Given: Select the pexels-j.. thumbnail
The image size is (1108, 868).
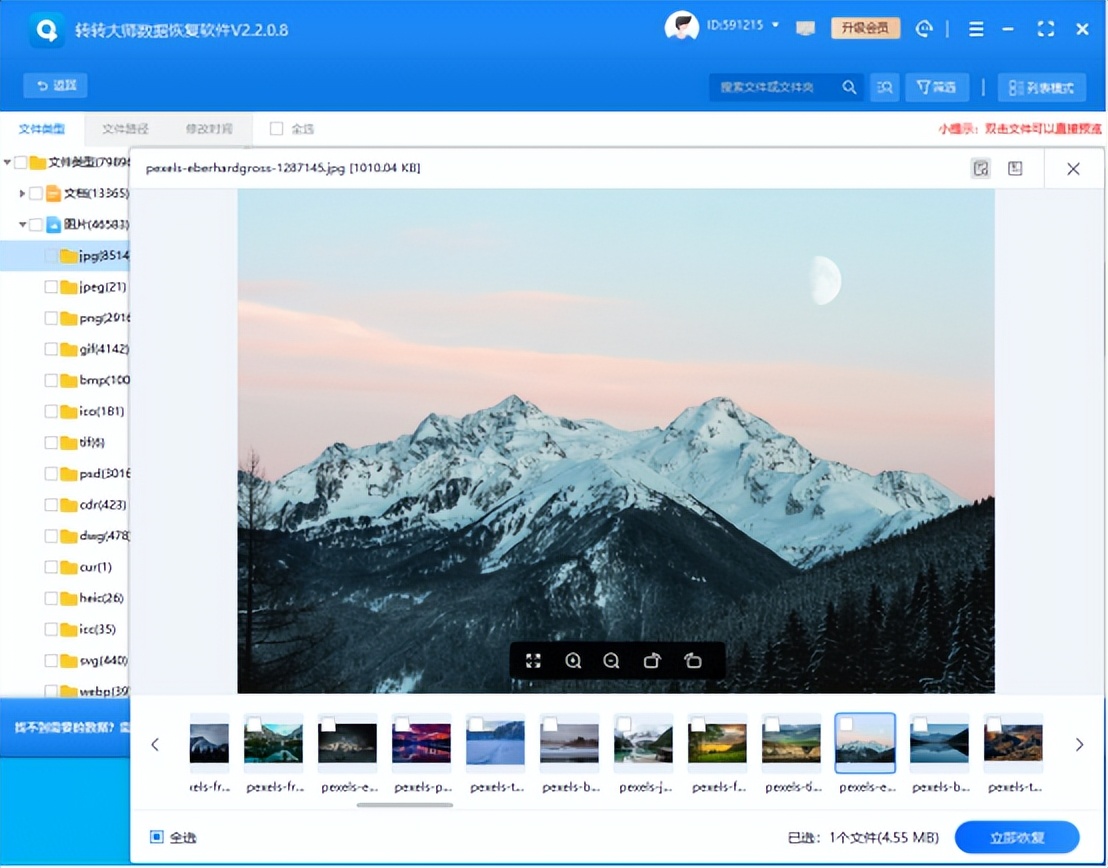Looking at the screenshot, I should point(644,742).
